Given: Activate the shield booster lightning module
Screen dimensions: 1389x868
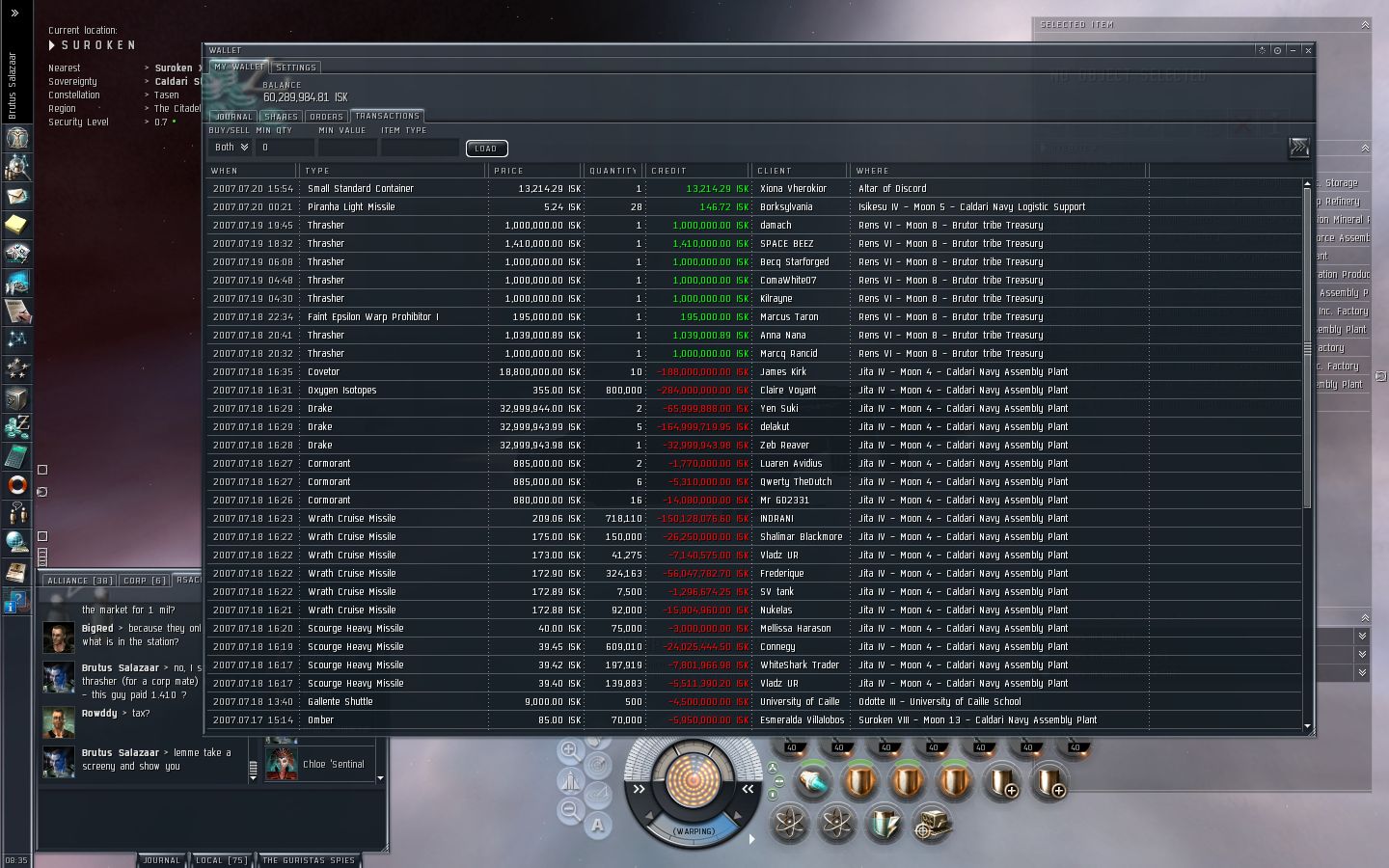Looking at the screenshot, I should pos(884,823).
